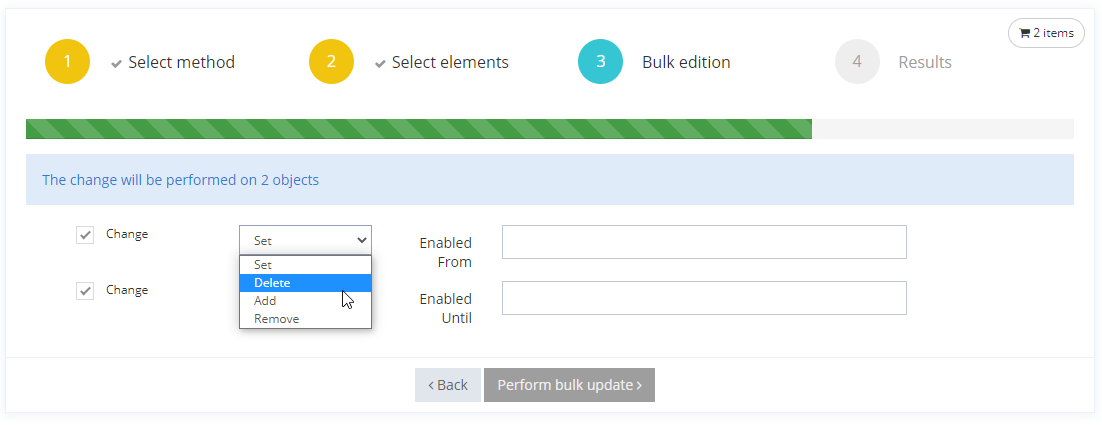The width and height of the screenshot is (1102, 425).
Task: Collapse the Set operation dropdown
Action: [x=305, y=240]
